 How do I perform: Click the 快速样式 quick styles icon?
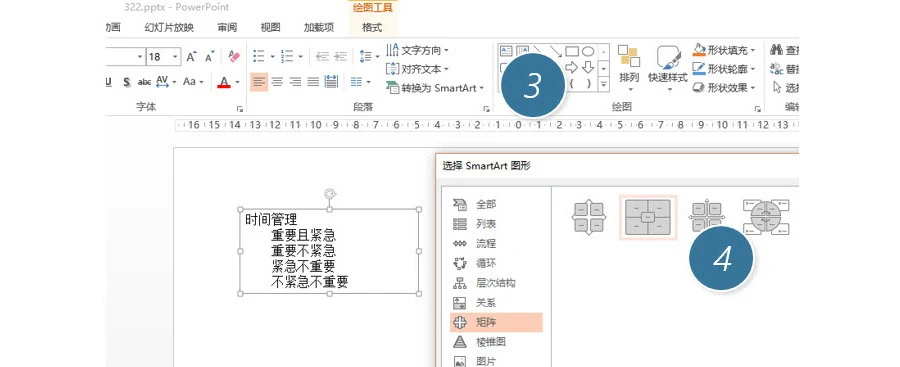(x=668, y=65)
